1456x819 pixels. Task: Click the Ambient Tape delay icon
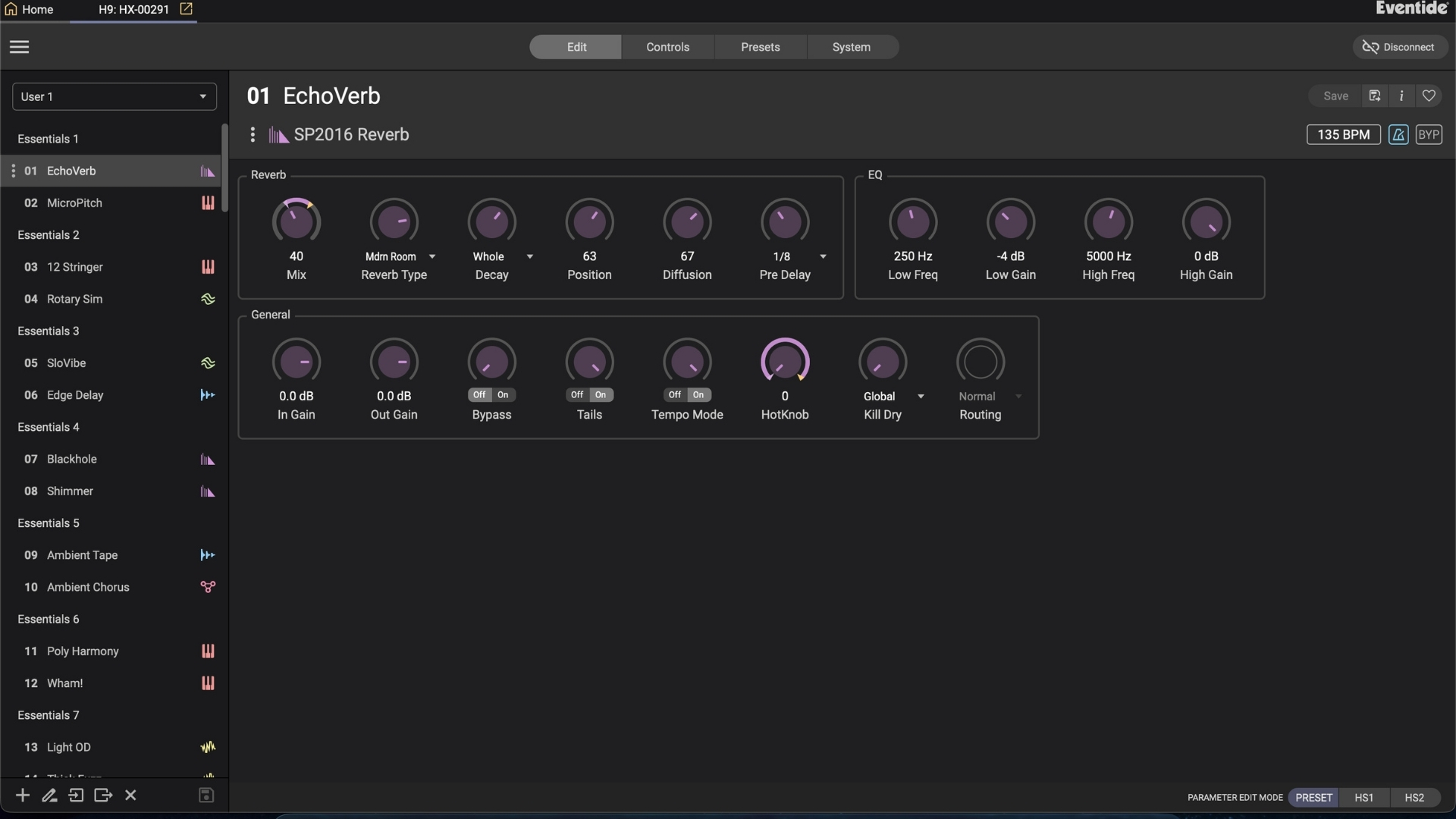tap(208, 555)
